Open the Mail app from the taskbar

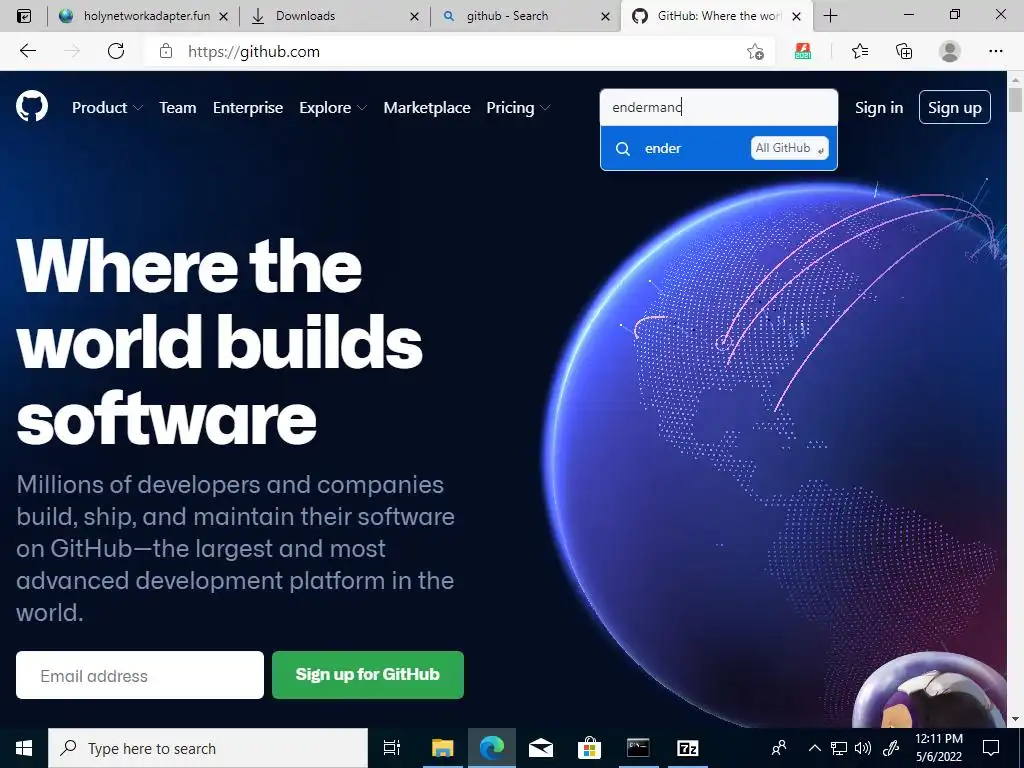coord(541,748)
